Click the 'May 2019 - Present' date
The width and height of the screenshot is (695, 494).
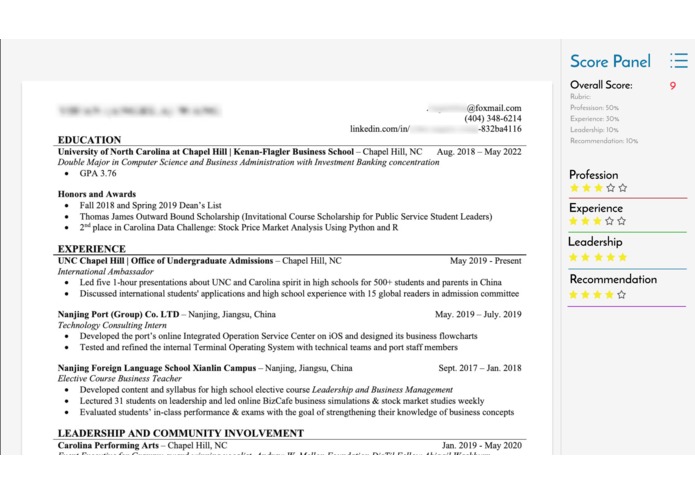(486, 261)
